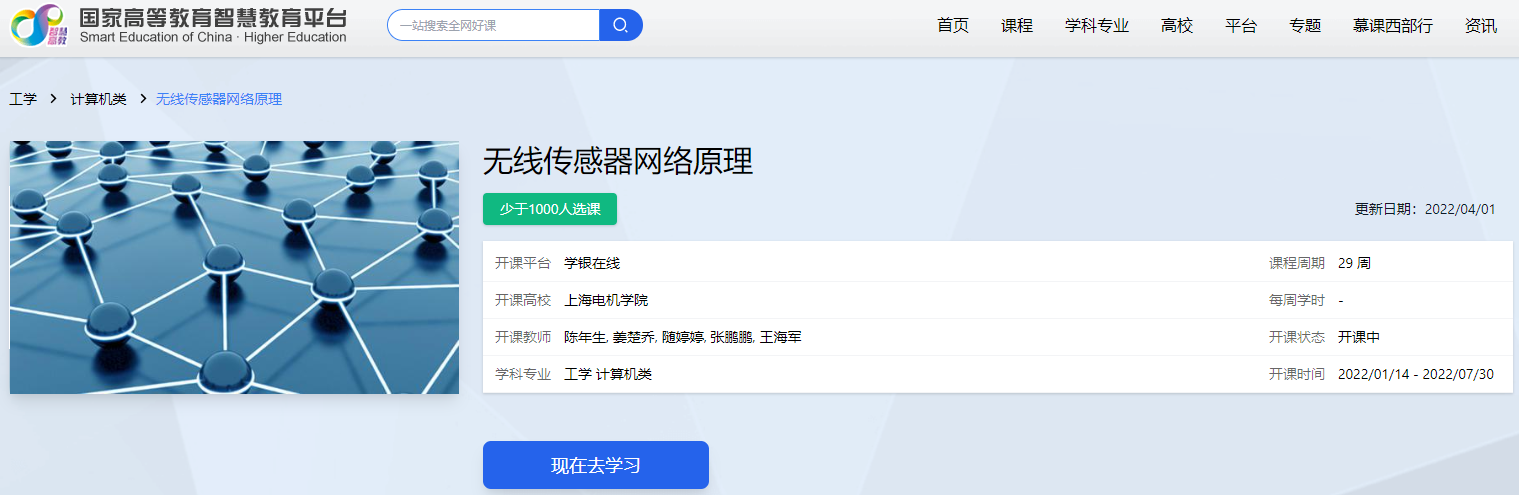Click the 工学 breadcrumb link
Image resolution: width=1519 pixels, height=495 pixels.
click(23, 99)
